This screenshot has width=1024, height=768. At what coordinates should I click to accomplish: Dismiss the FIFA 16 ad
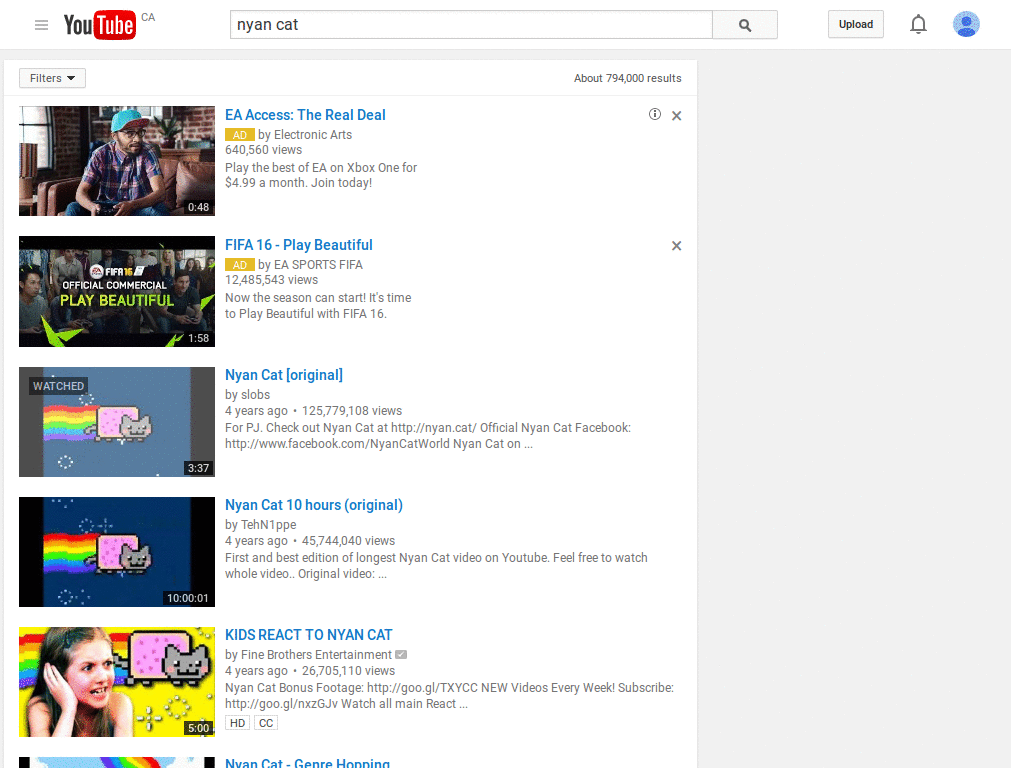(x=677, y=246)
